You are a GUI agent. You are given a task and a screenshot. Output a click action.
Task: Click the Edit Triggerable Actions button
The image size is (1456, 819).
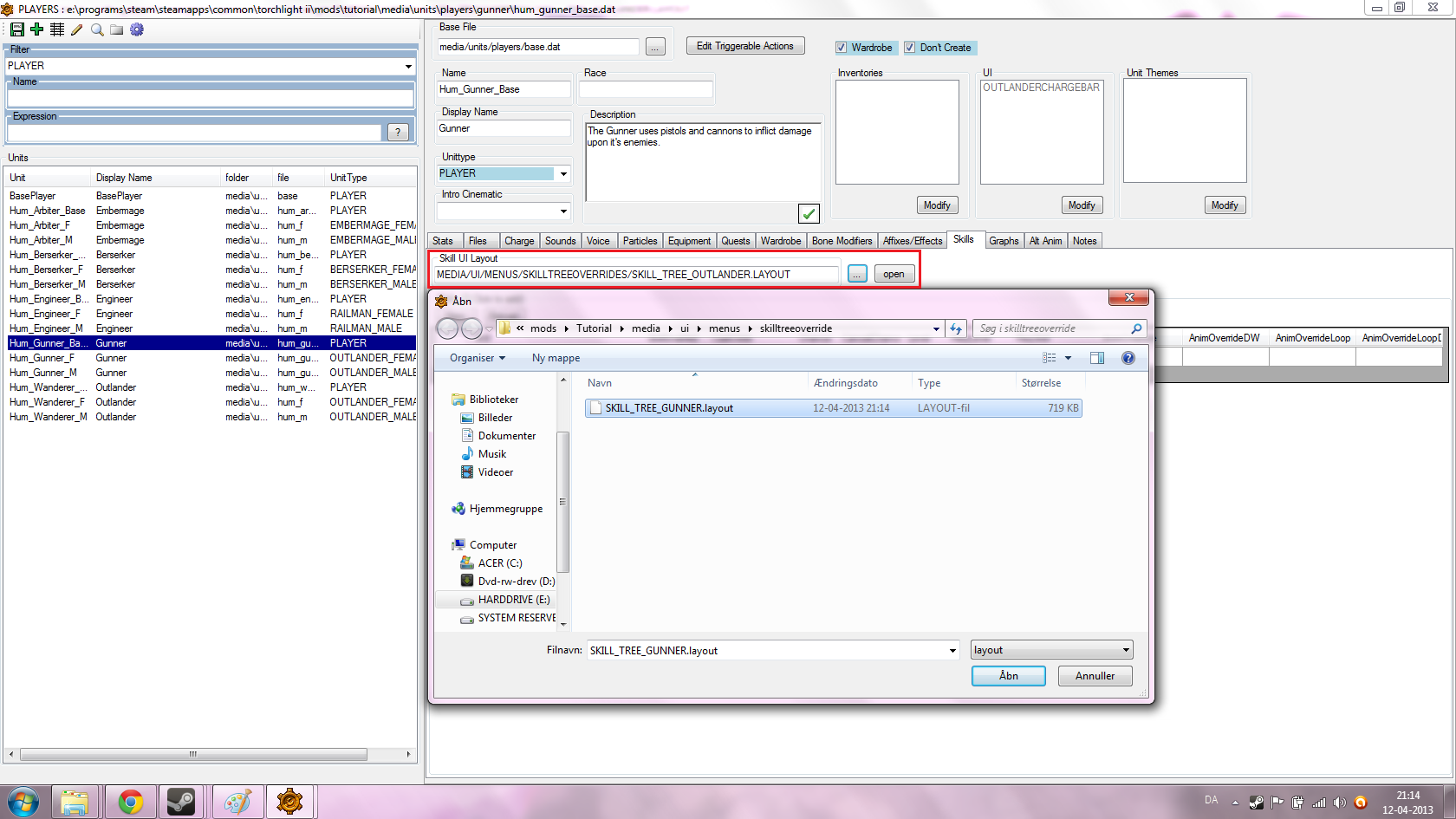pos(745,46)
